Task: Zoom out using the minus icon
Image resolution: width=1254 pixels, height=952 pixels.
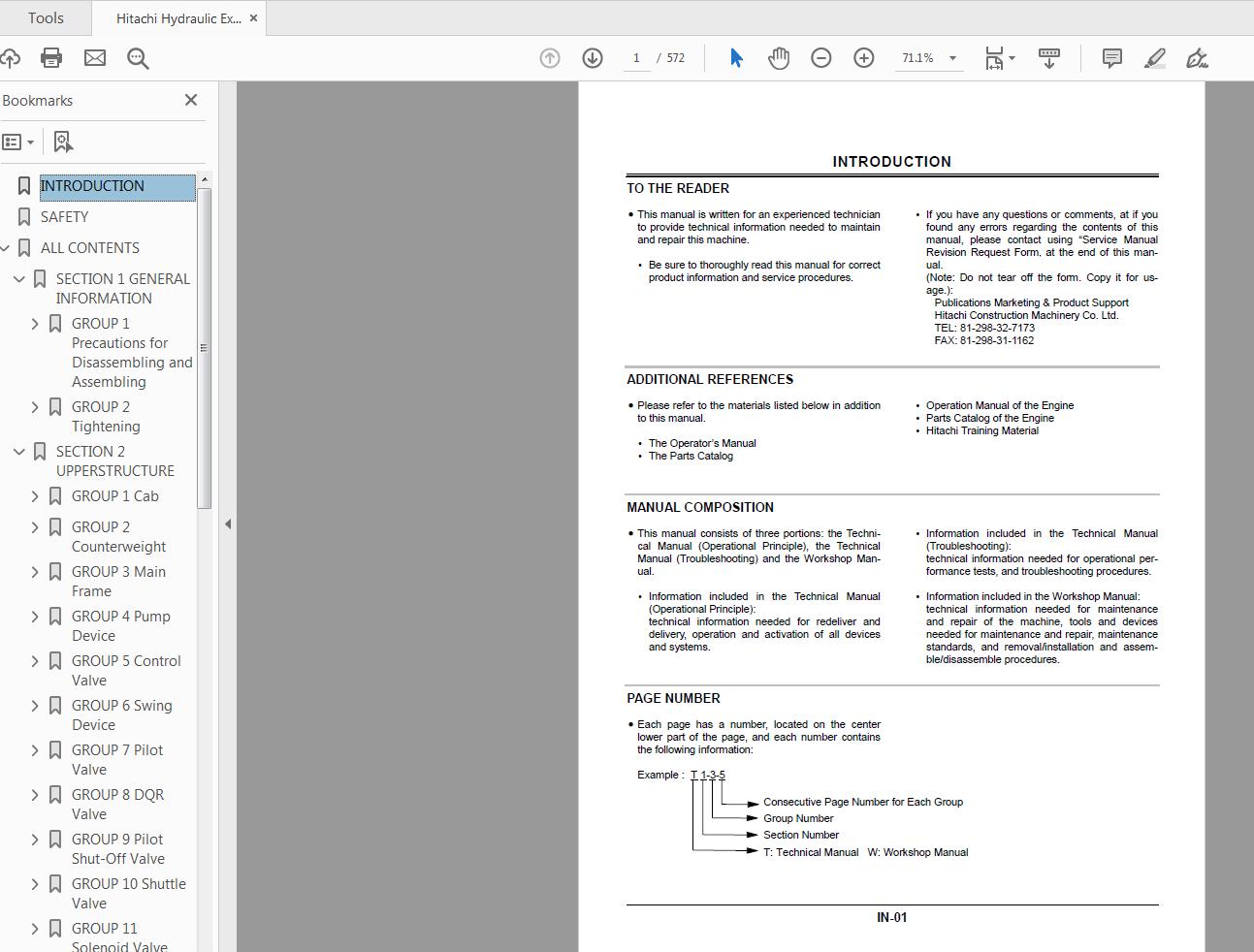Action: point(820,58)
